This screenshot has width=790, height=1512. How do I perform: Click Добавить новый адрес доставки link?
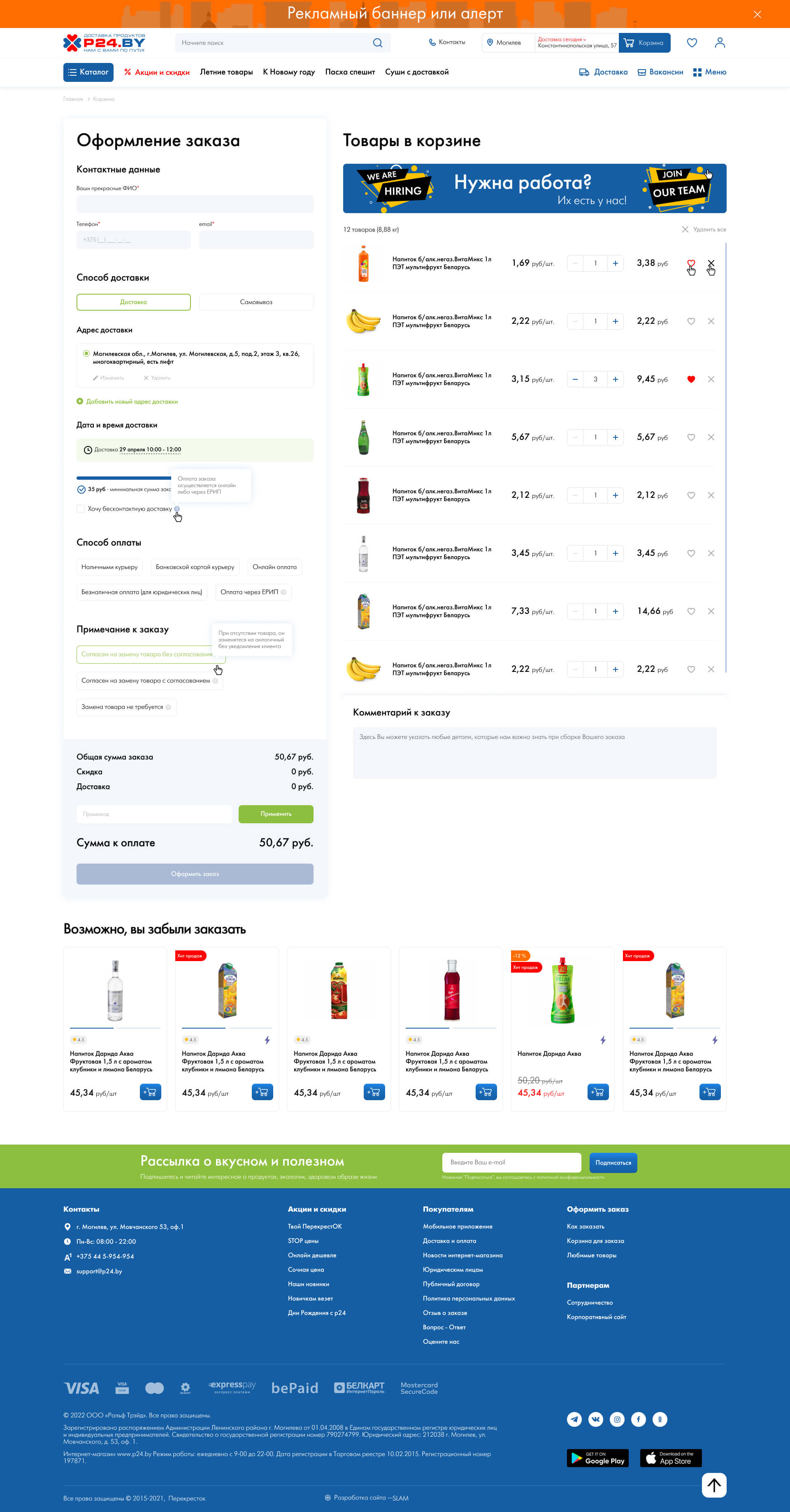click(x=132, y=402)
